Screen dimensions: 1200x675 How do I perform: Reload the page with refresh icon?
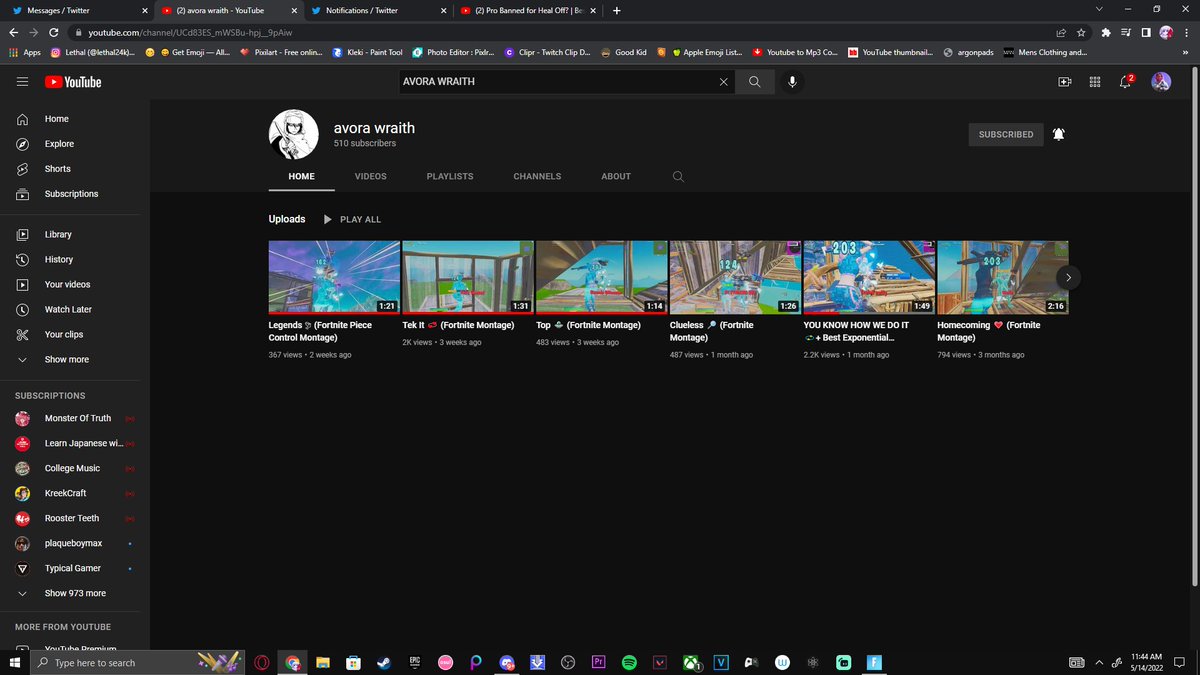coord(54,32)
